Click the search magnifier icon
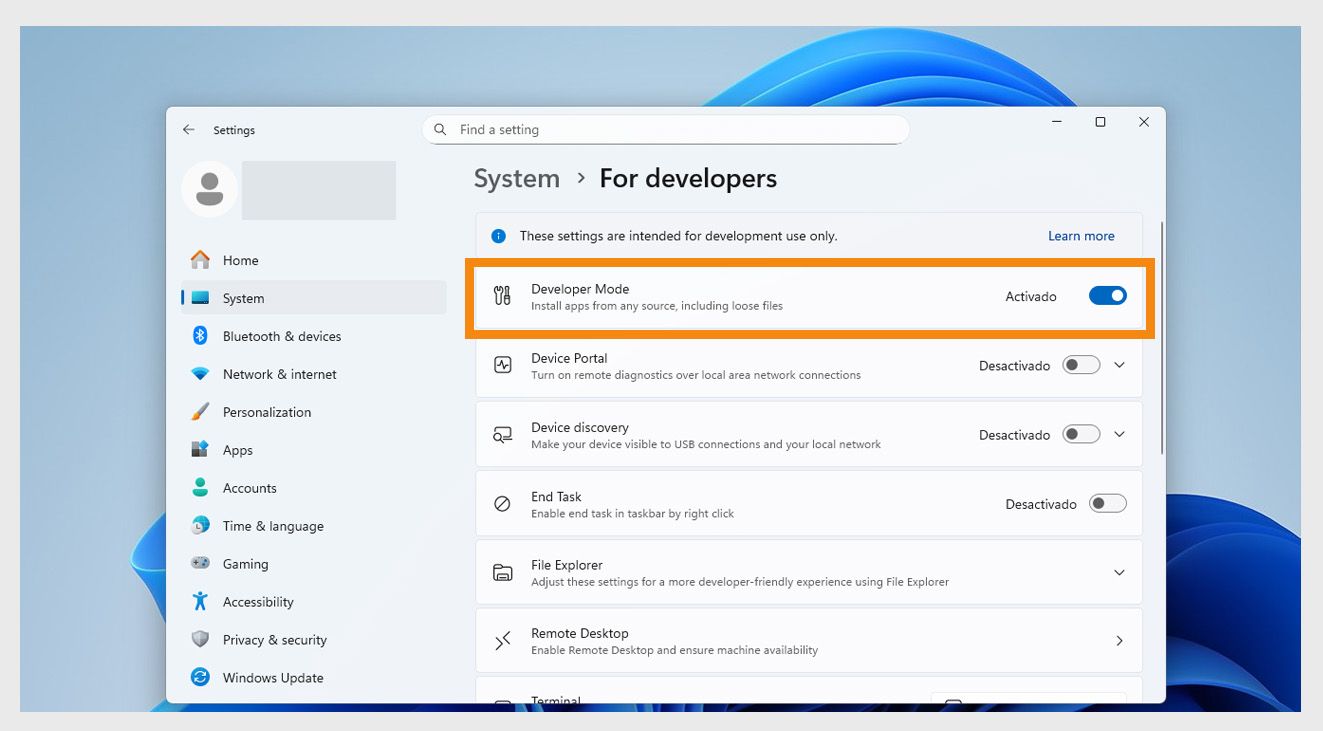 tap(441, 130)
